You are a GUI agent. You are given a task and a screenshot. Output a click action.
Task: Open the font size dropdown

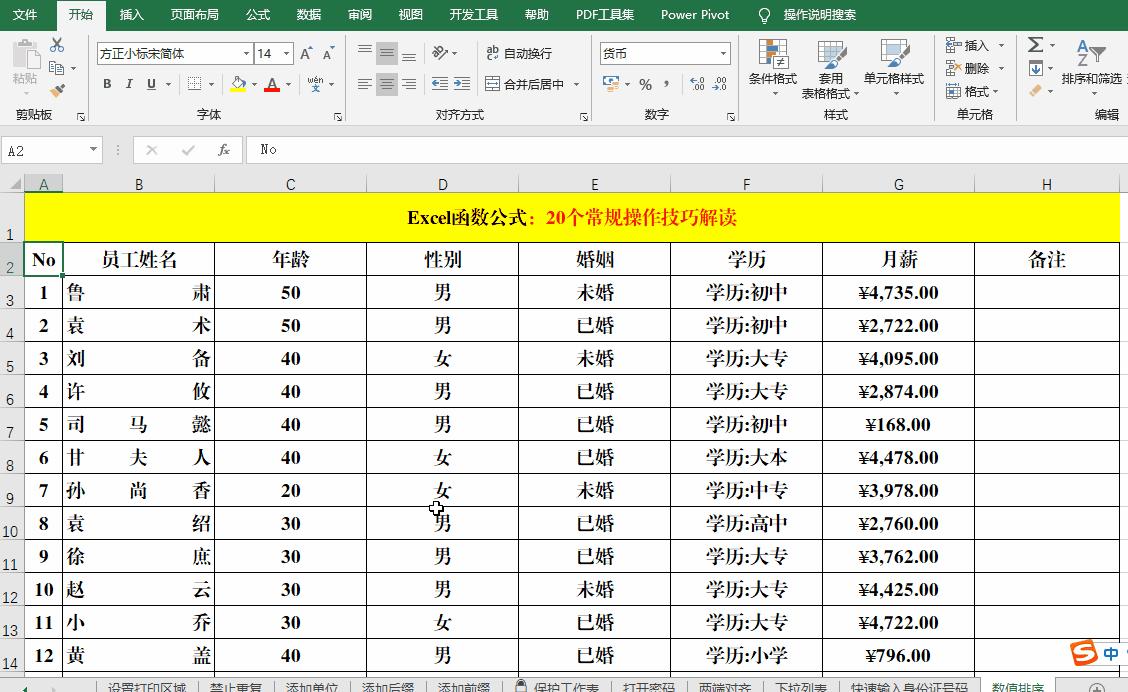[x=288, y=52]
